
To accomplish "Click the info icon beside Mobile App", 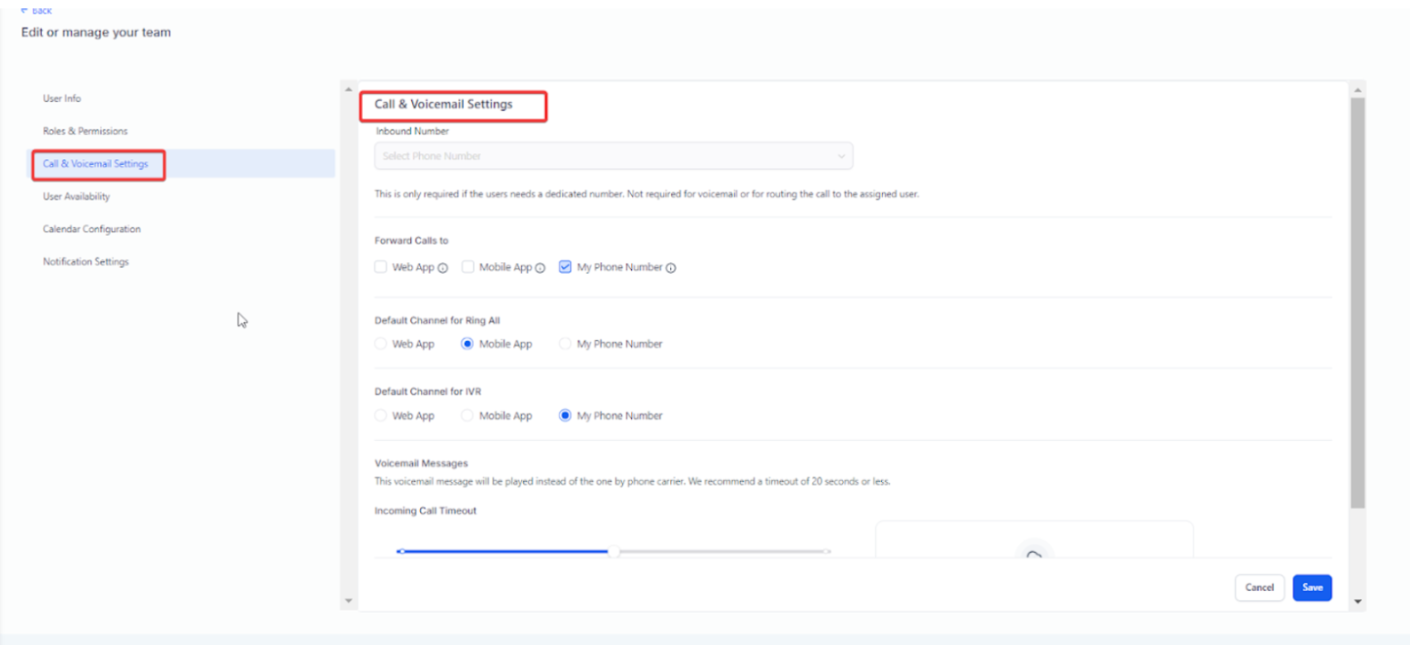I will 540,268.
